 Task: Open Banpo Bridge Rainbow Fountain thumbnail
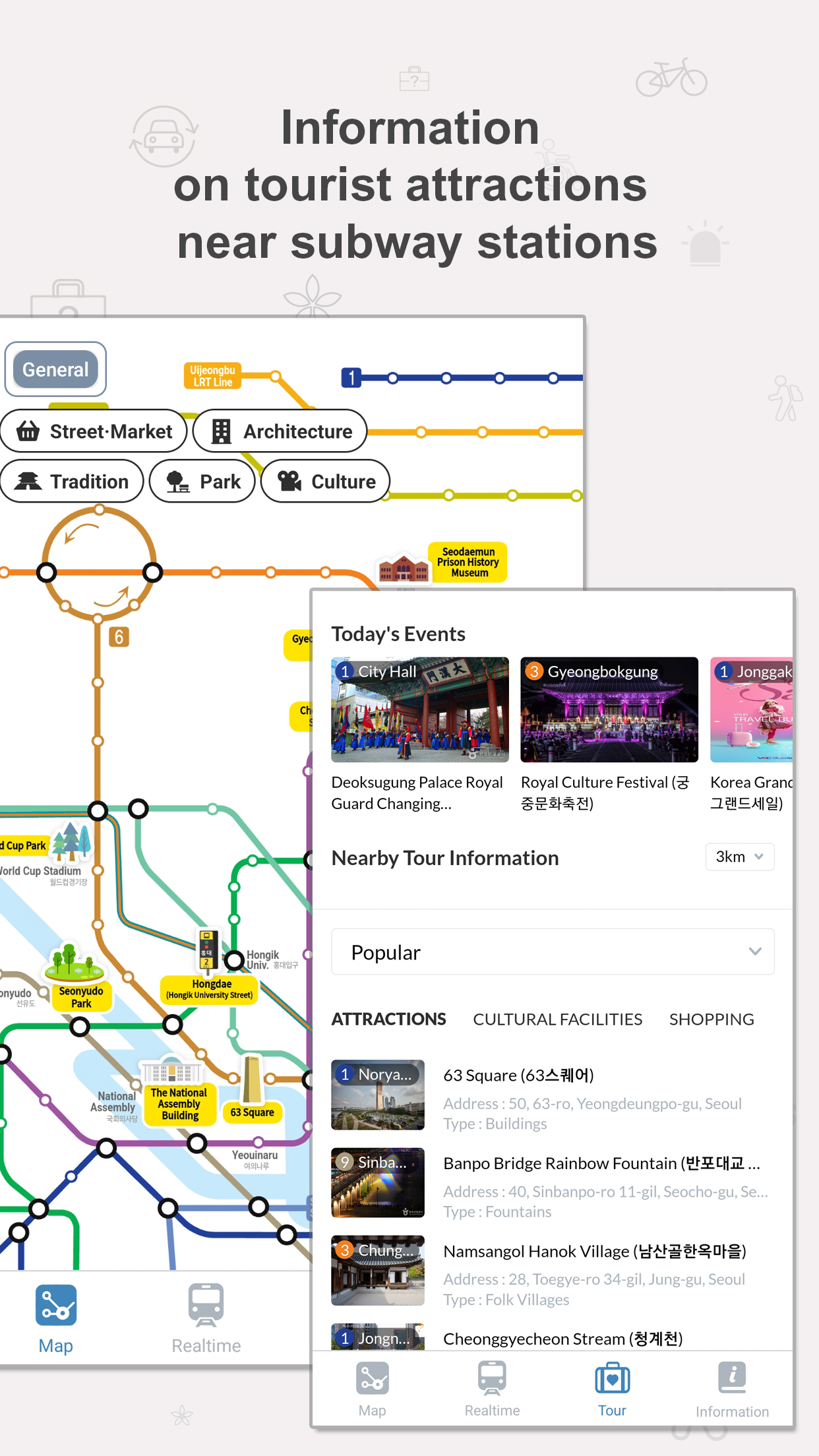pyautogui.click(x=378, y=1182)
